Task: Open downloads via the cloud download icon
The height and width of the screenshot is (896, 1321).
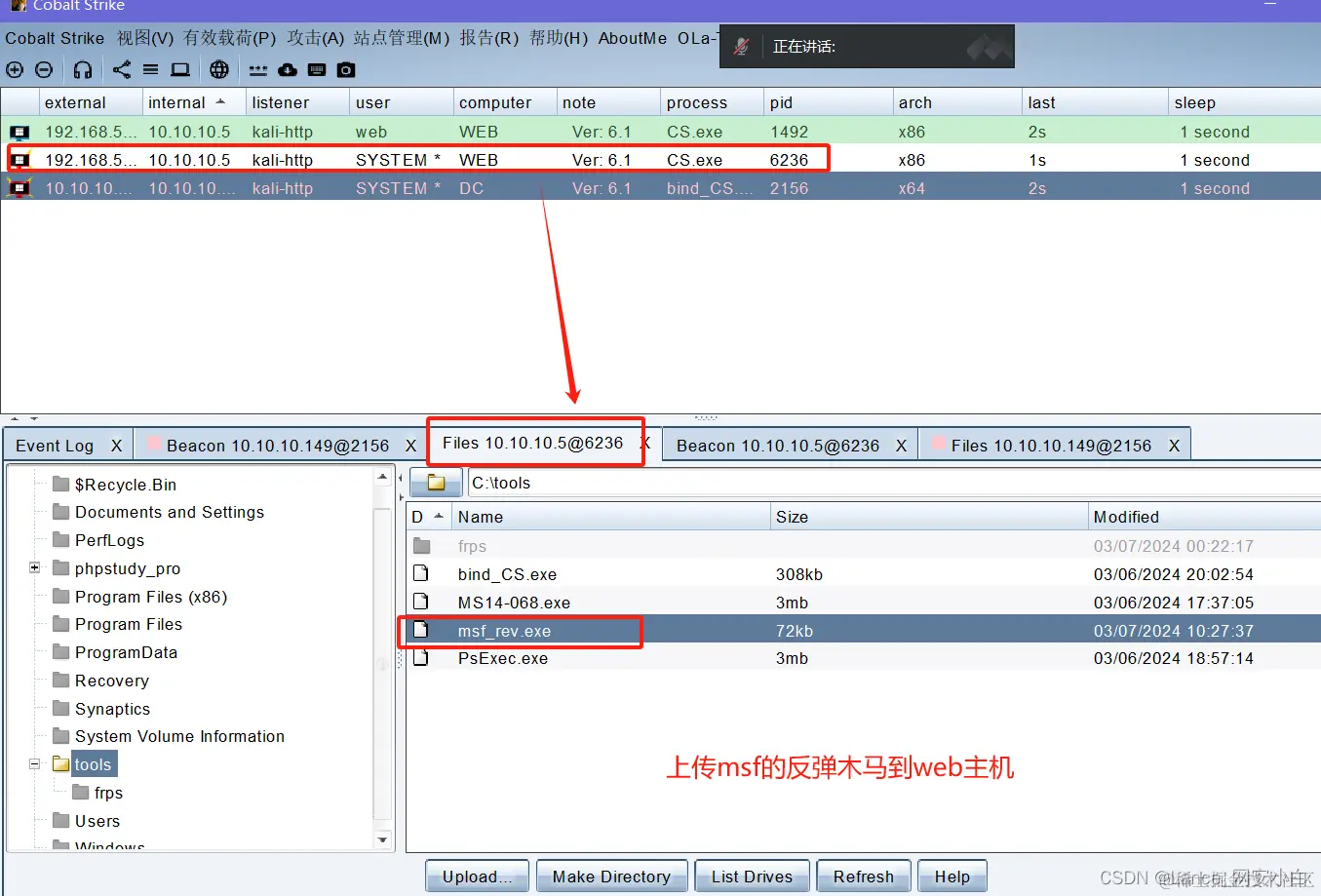Action: coord(288,69)
